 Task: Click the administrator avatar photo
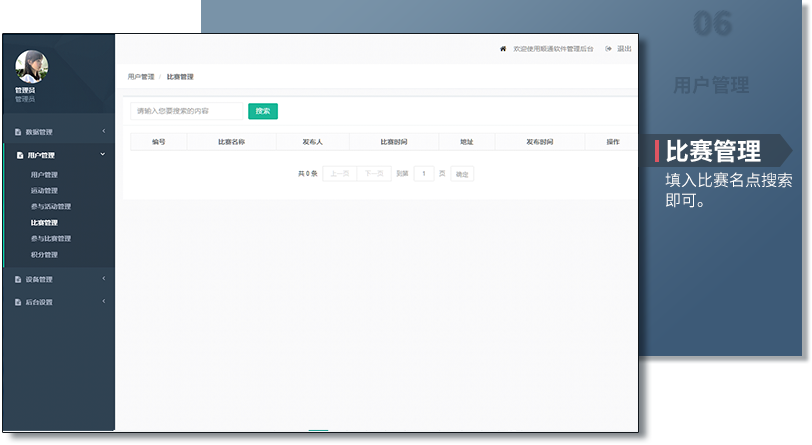(32, 67)
